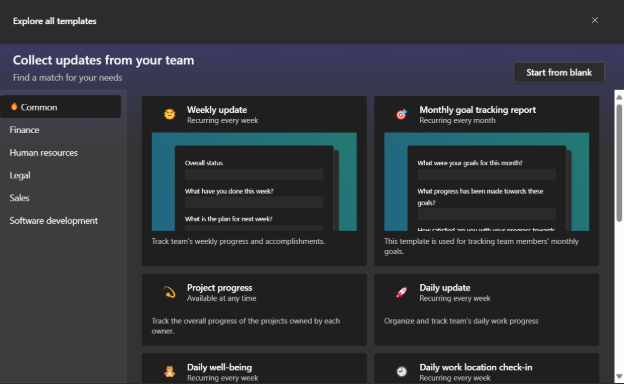Show the Legal templates category
The width and height of the screenshot is (624, 384).
point(20,175)
